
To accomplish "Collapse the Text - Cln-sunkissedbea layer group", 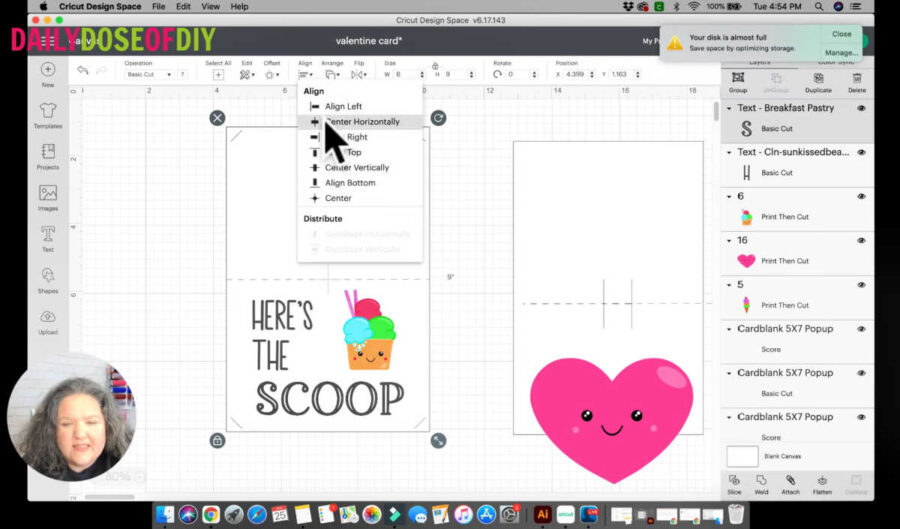I will click(x=730, y=153).
